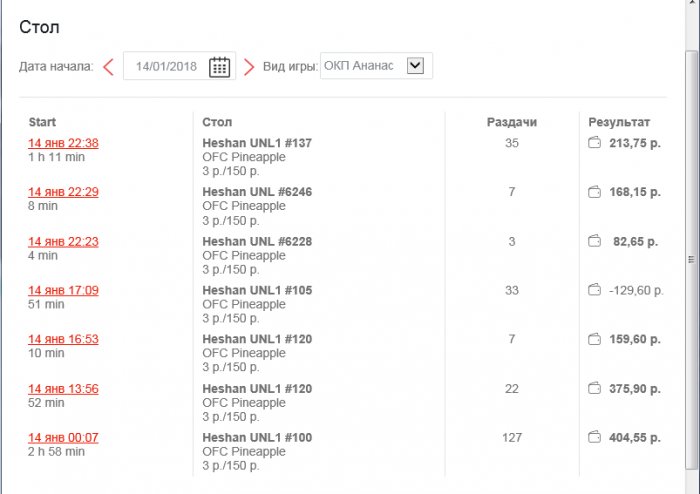Click the hands count 33

tap(512, 290)
